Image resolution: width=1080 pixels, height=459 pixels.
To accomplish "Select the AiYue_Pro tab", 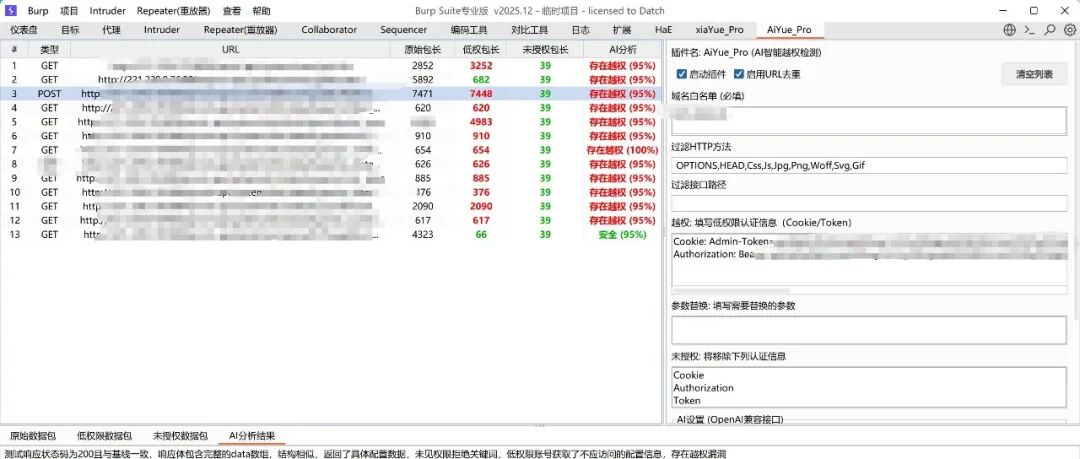I will click(789, 30).
